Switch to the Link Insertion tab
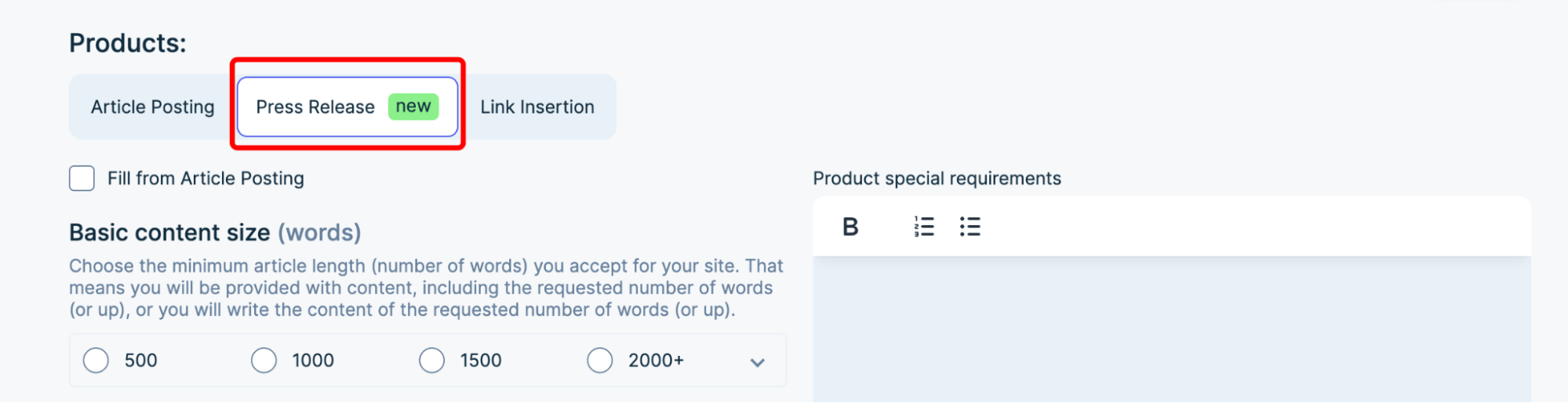The image size is (1568, 403). coord(537,107)
